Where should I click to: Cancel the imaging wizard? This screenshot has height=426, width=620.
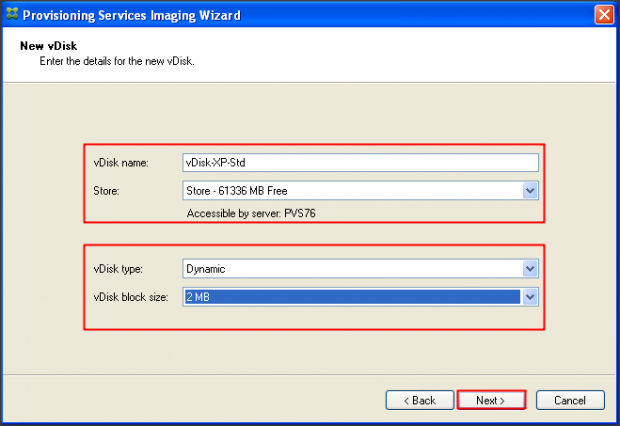click(x=570, y=400)
